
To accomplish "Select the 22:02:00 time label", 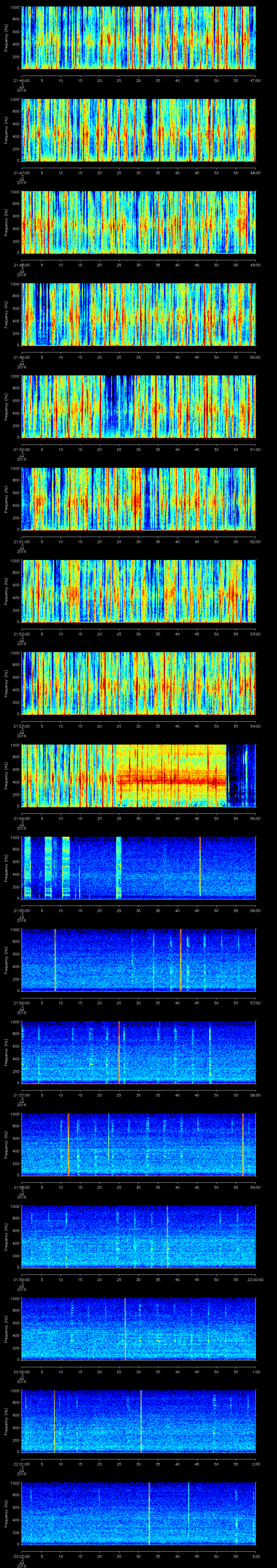I will 21,1556.
